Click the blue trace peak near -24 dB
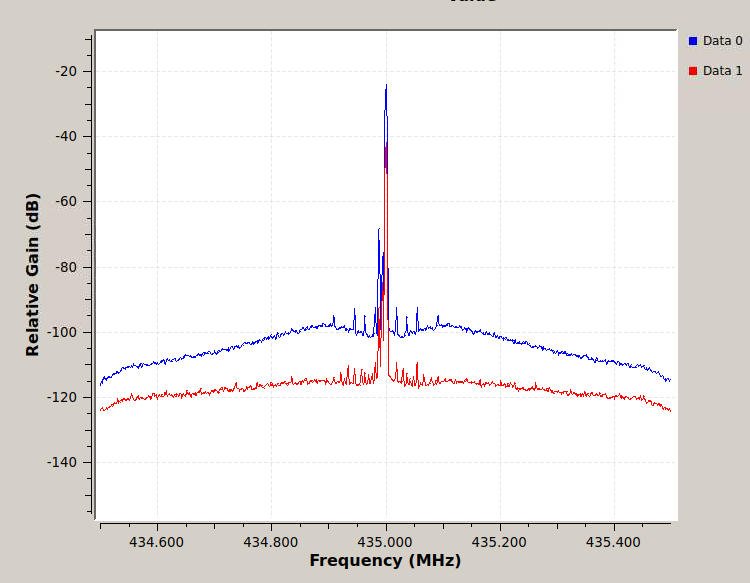750x583 pixels. tap(386, 86)
